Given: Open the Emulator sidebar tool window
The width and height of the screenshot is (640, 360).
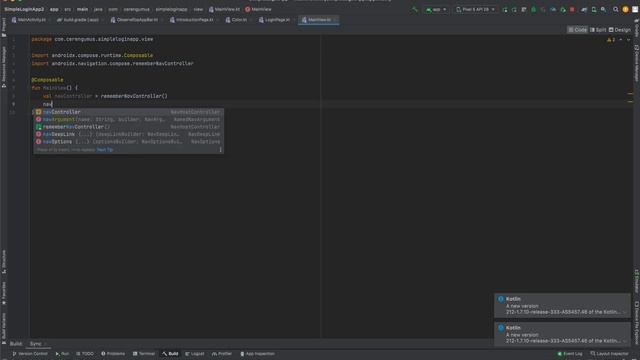Looking at the screenshot, I should click(636, 281).
